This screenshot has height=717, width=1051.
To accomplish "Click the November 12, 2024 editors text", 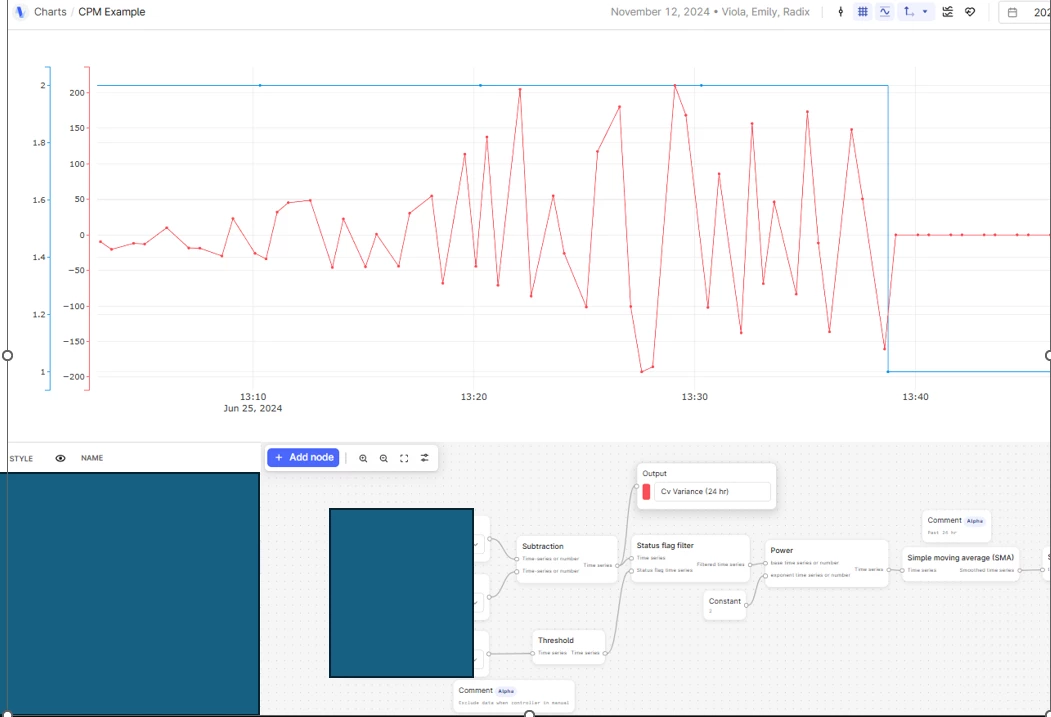I will coord(710,12).
